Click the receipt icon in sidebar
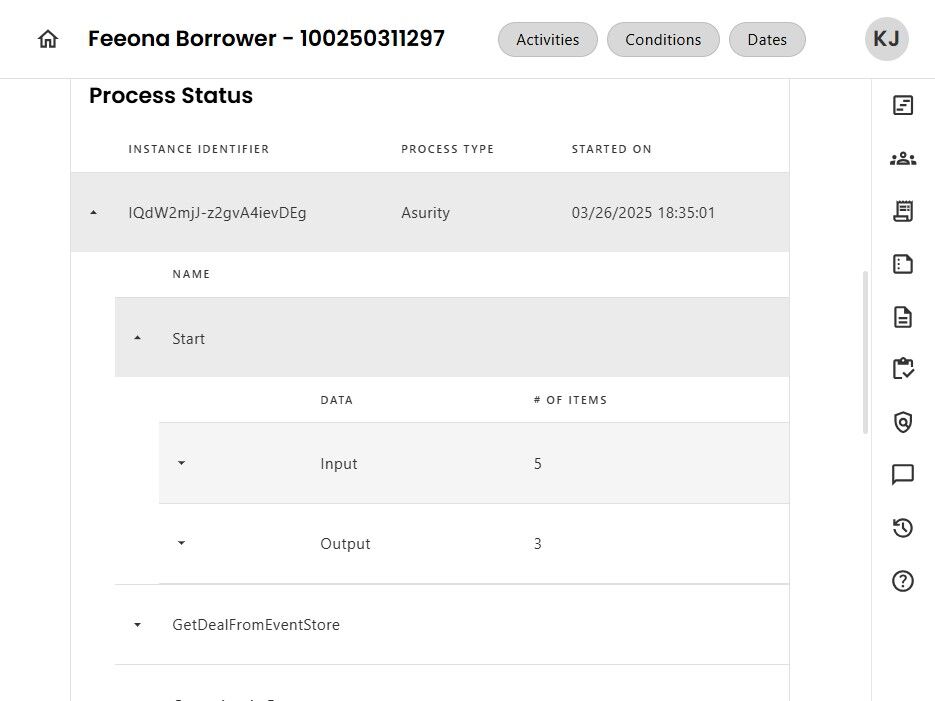 point(903,211)
